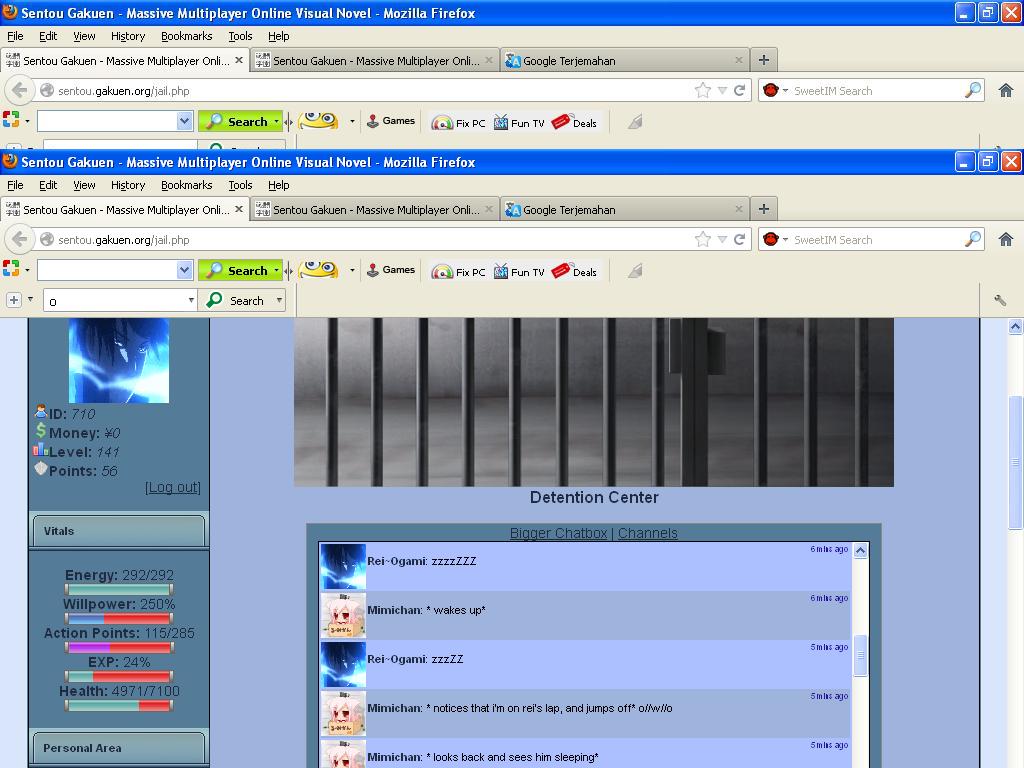The image size is (1024, 768).
Task: Open the Channels link above chat
Action: click(x=647, y=533)
